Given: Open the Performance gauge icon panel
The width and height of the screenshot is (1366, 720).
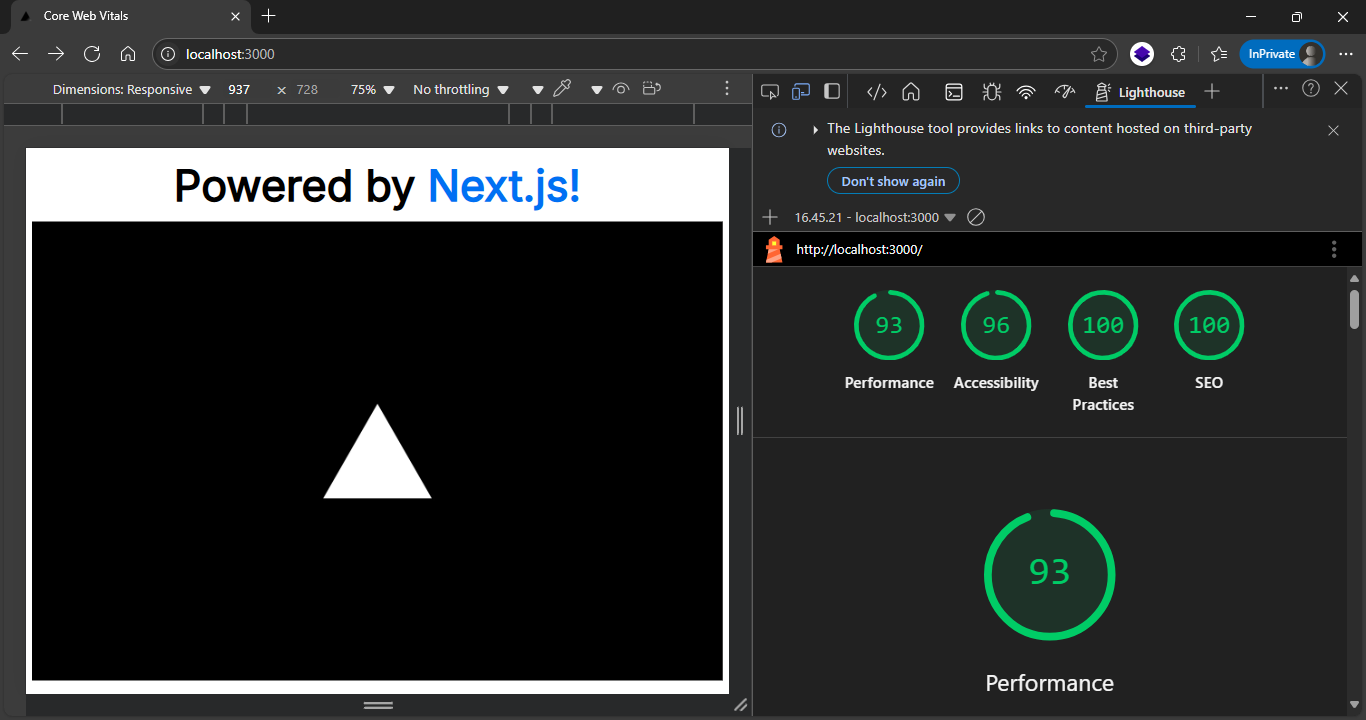Looking at the screenshot, I should pos(1064,92).
